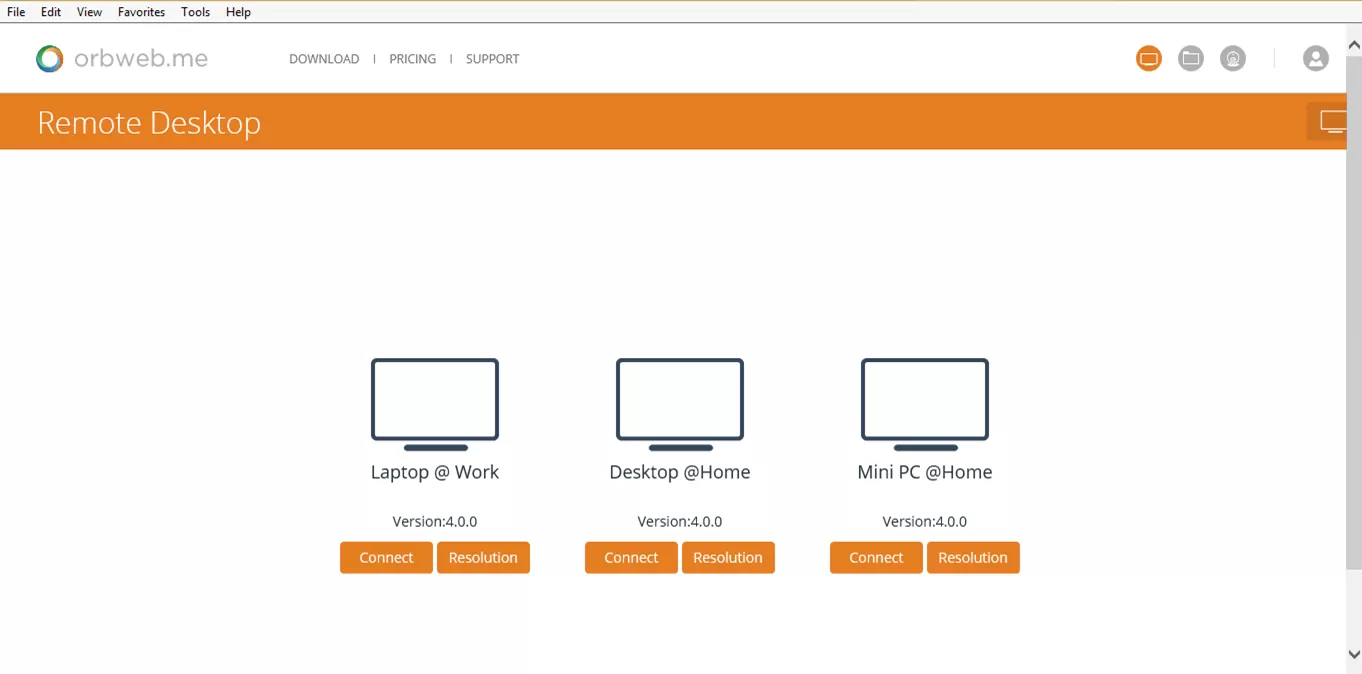Open the user account profile icon
Viewport: 1362px width, 674px height.
[1316, 59]
